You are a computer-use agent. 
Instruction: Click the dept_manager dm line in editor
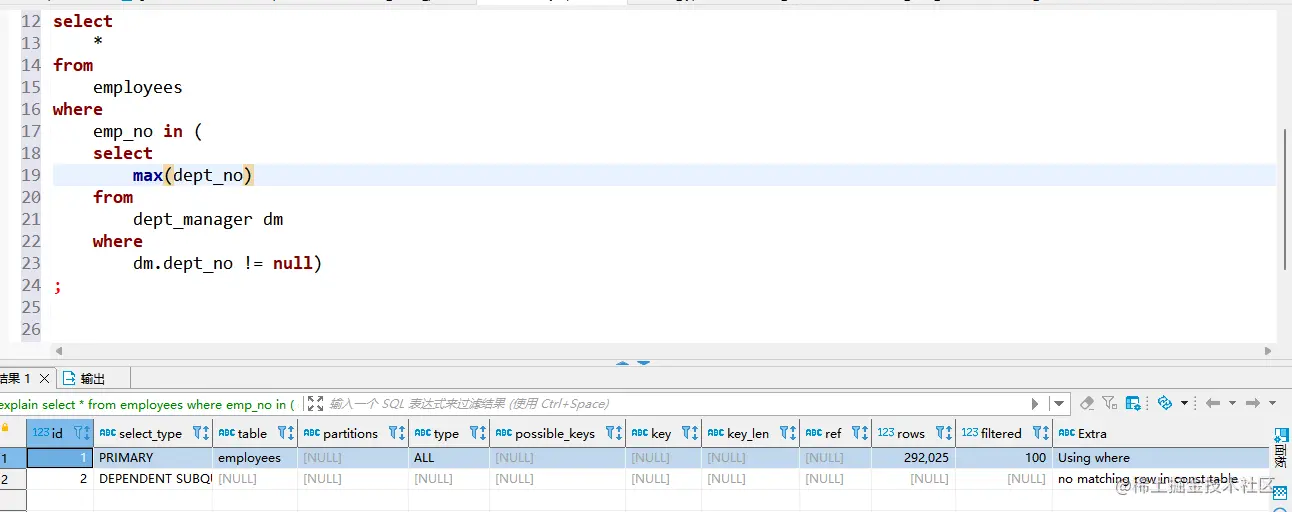208,219
